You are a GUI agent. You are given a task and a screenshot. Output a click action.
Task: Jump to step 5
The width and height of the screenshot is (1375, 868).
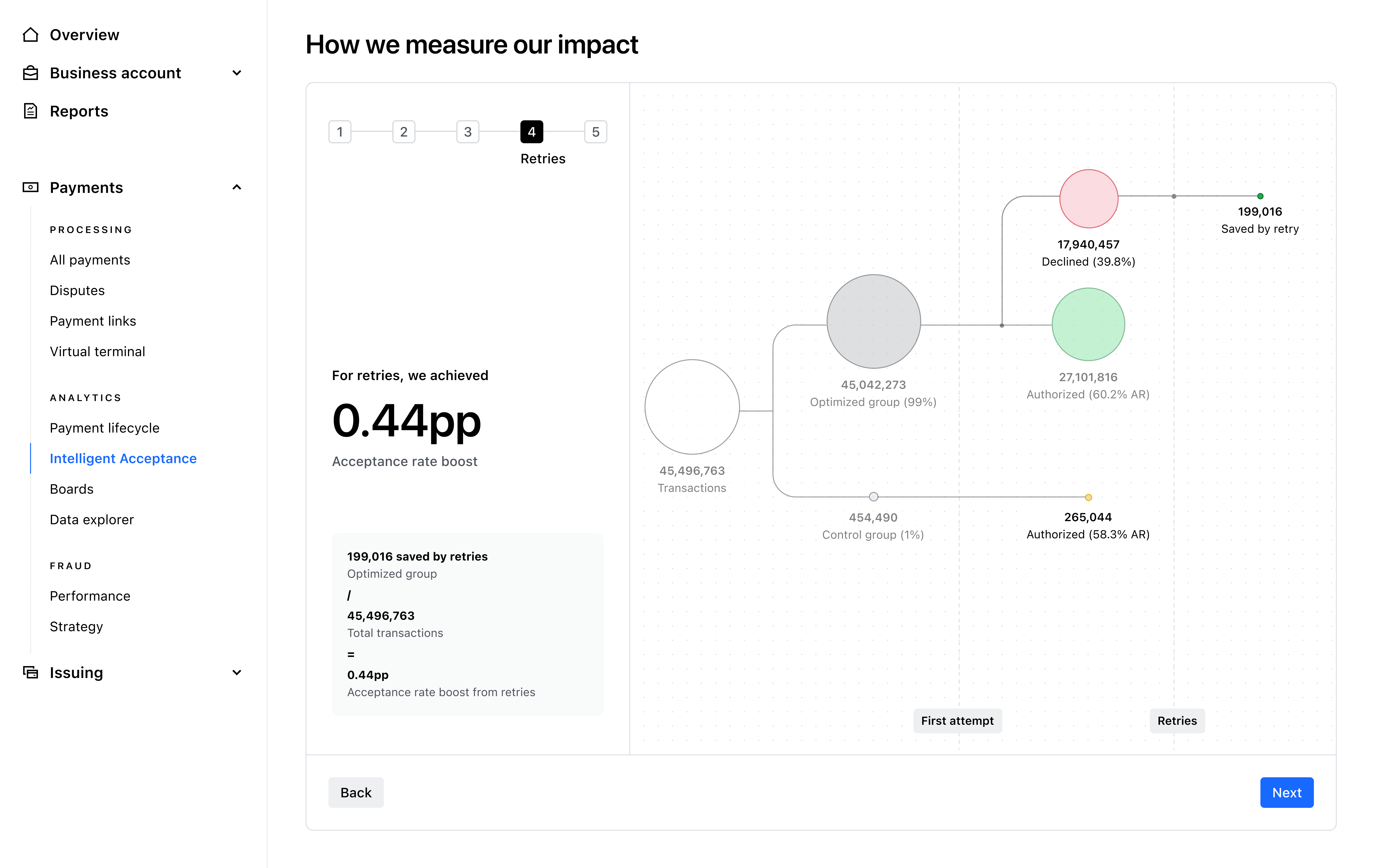[x=596, y=132]
